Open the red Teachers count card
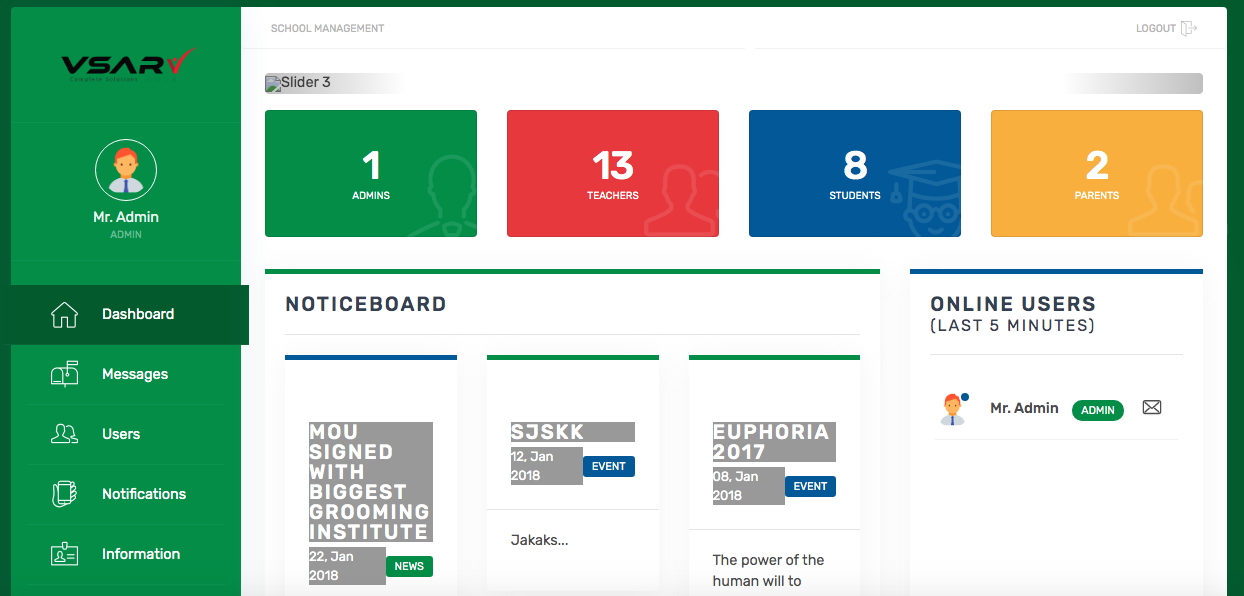Screen dimensions: 1244x596 (x=613, y=174)
